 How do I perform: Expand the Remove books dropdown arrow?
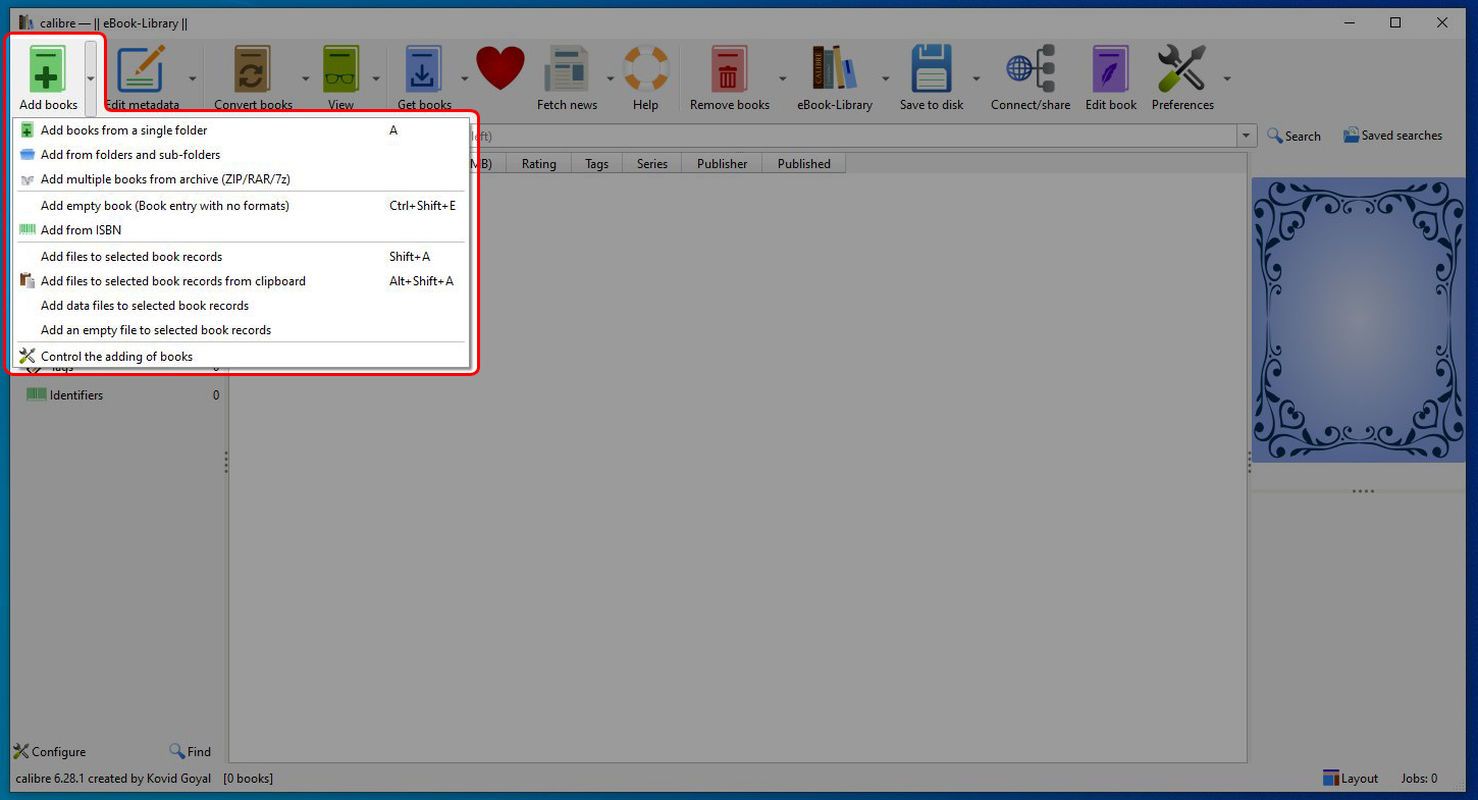(x=783, y=78)
